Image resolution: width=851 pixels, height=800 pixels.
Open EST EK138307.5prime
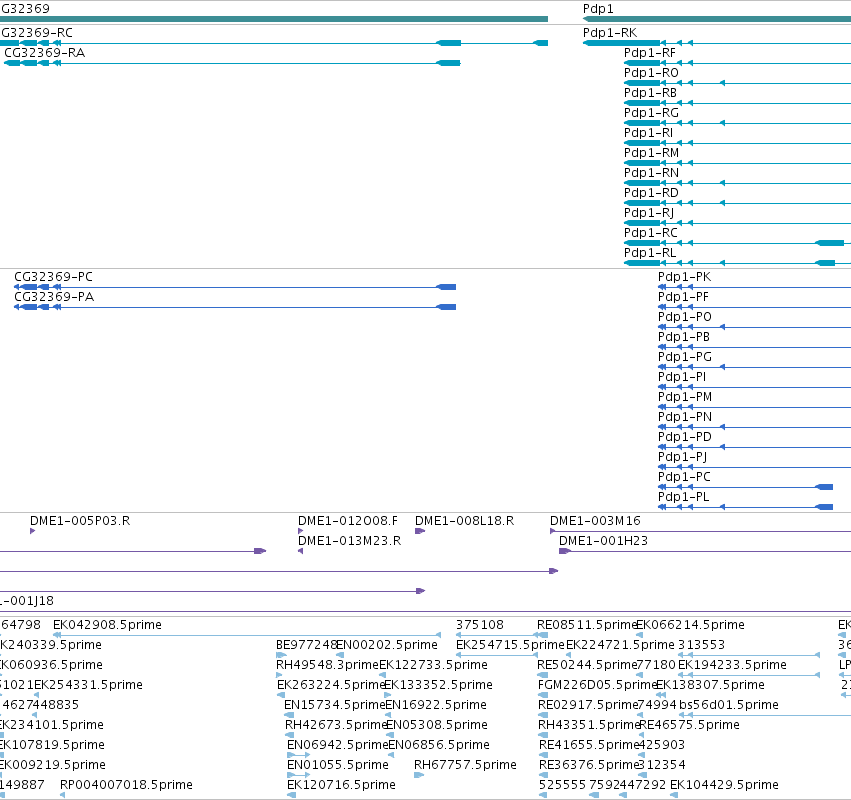[710, 685]
